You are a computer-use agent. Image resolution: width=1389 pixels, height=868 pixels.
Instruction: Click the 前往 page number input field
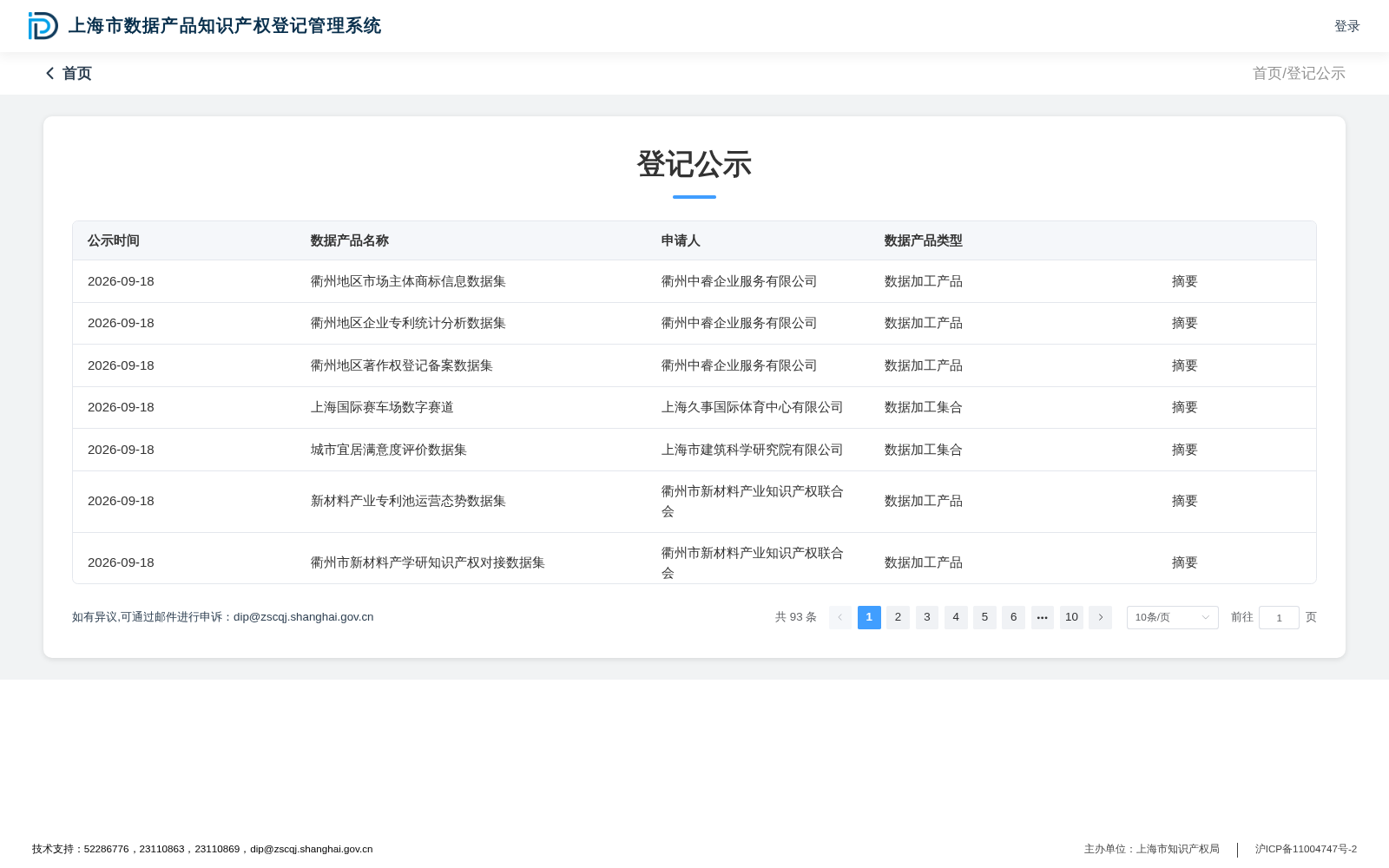[1279, 617]
